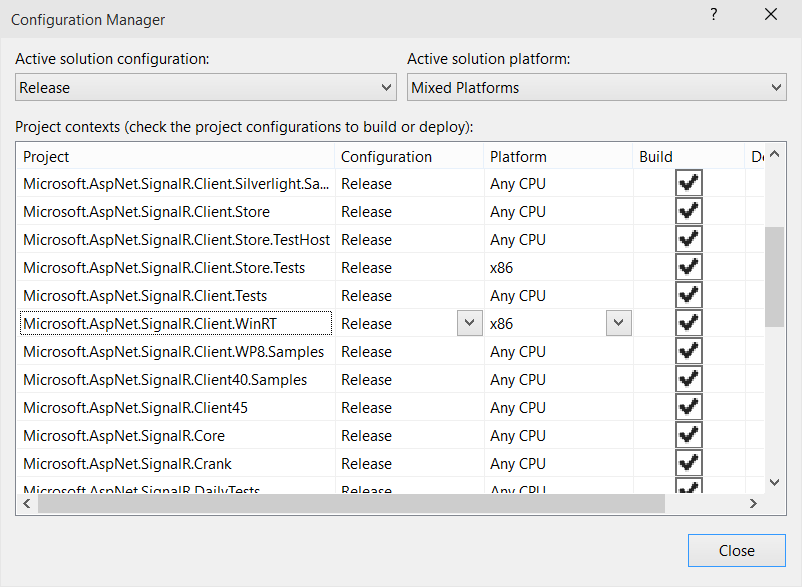
Task: Expand Platform dropdown for Client.WinRT row
Action: pos(618,323)
